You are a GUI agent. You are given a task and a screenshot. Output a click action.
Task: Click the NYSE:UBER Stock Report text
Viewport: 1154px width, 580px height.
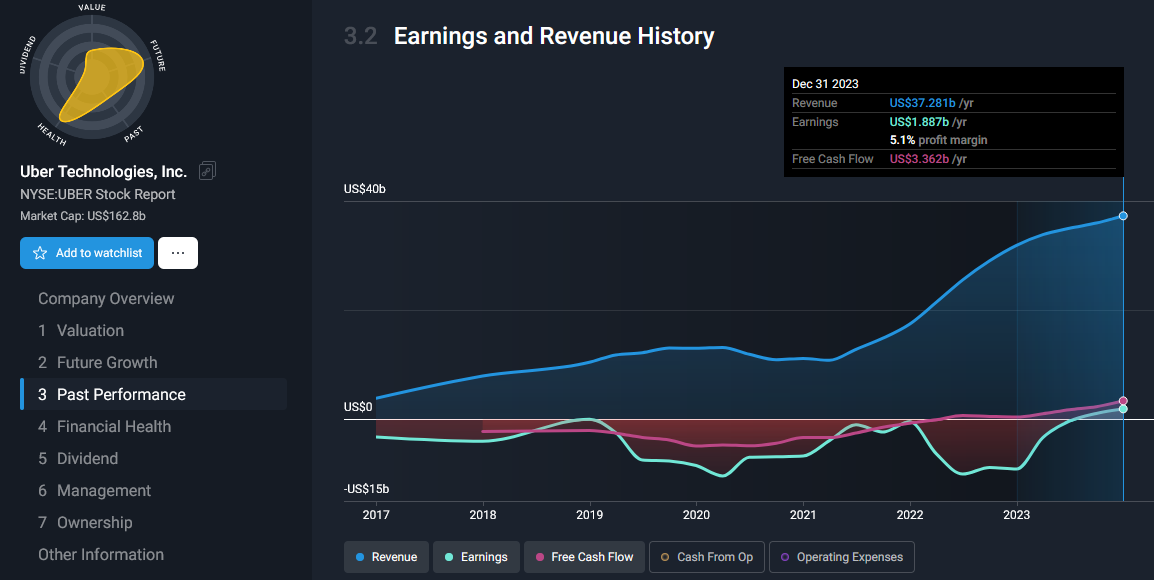tap(98, 194)
